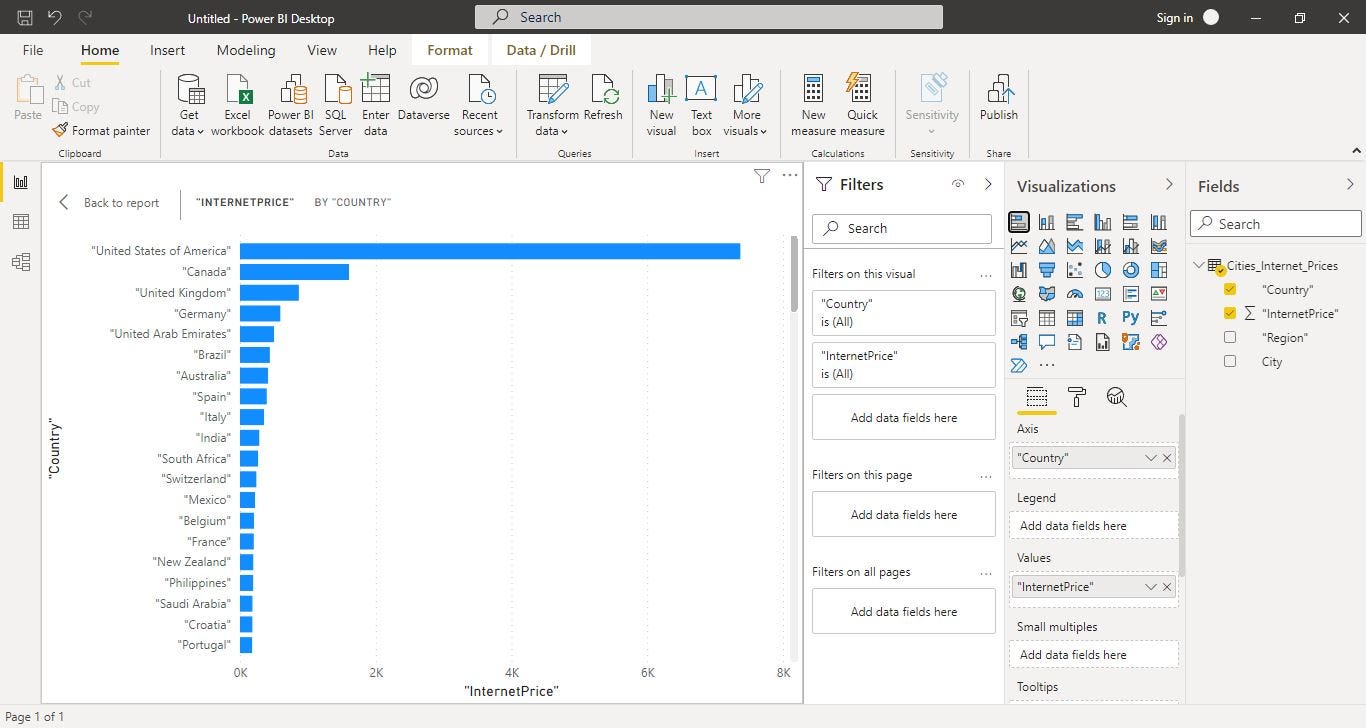Click the Filters pane search box
The width and height of the screenshot is (1366, 728).
(x=902, y=228)
